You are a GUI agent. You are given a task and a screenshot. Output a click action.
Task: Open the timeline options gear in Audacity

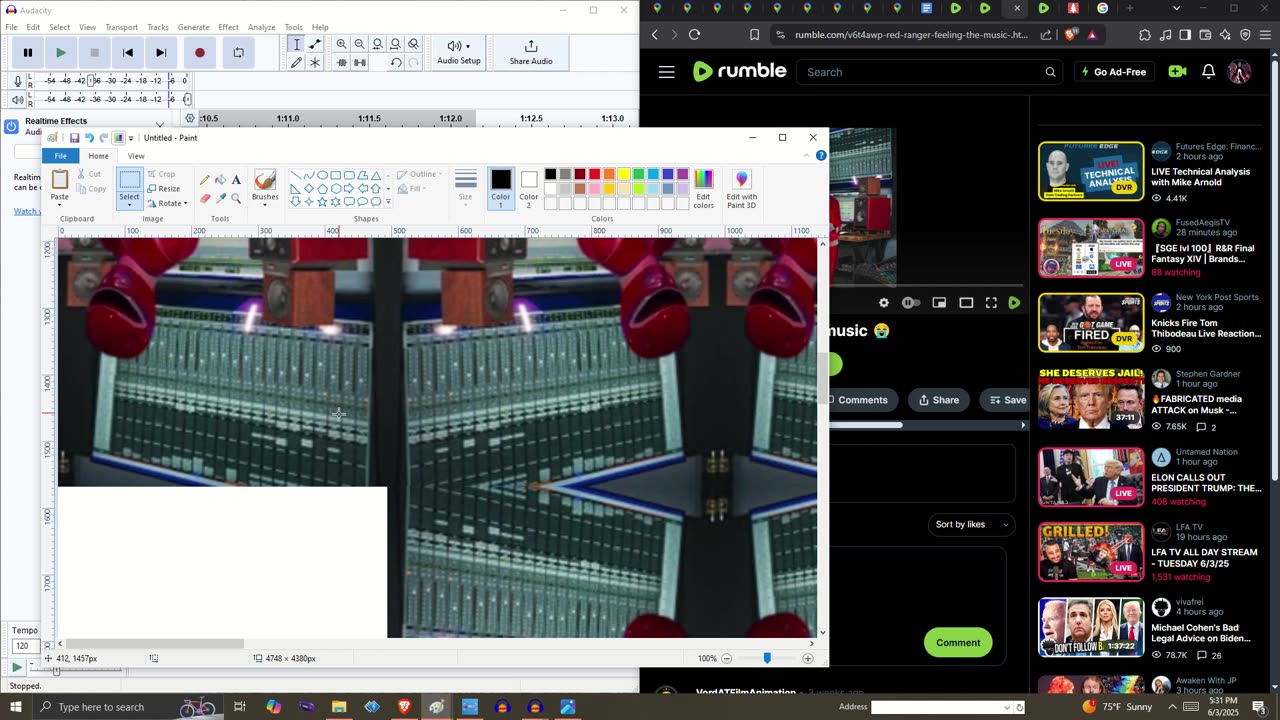190,118
